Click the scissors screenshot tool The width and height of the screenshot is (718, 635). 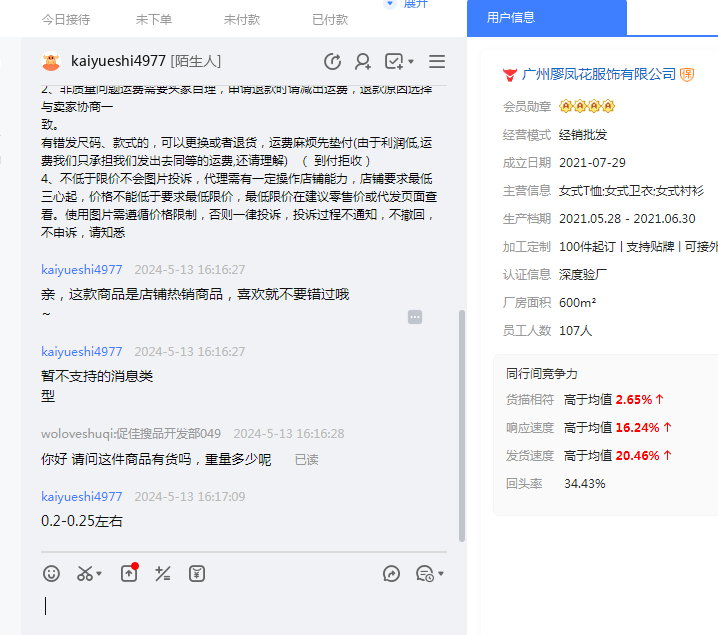point(85,573)
